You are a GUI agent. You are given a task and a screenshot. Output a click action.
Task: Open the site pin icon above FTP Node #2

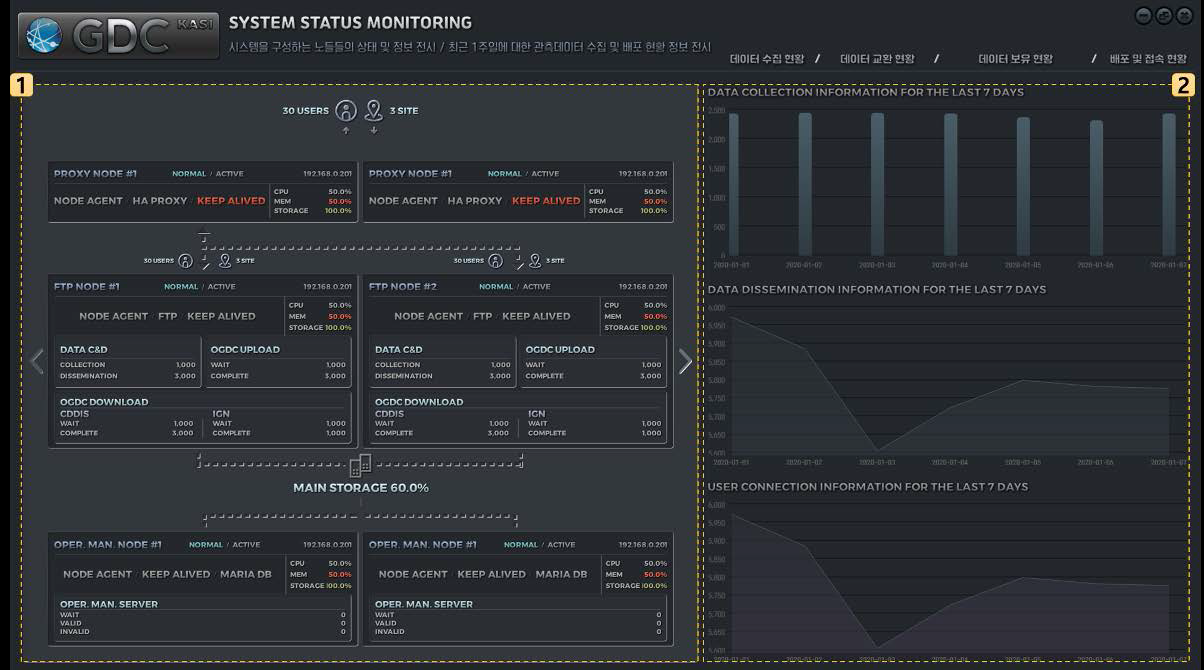[x=535, y=261]
